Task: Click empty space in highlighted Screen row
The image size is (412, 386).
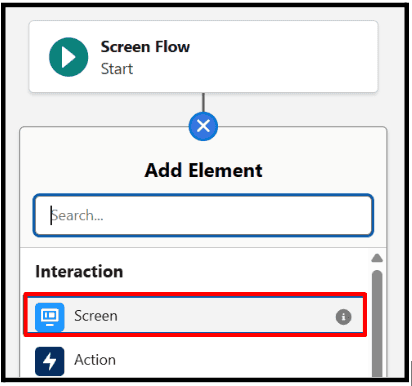Action: pos(227,316)
